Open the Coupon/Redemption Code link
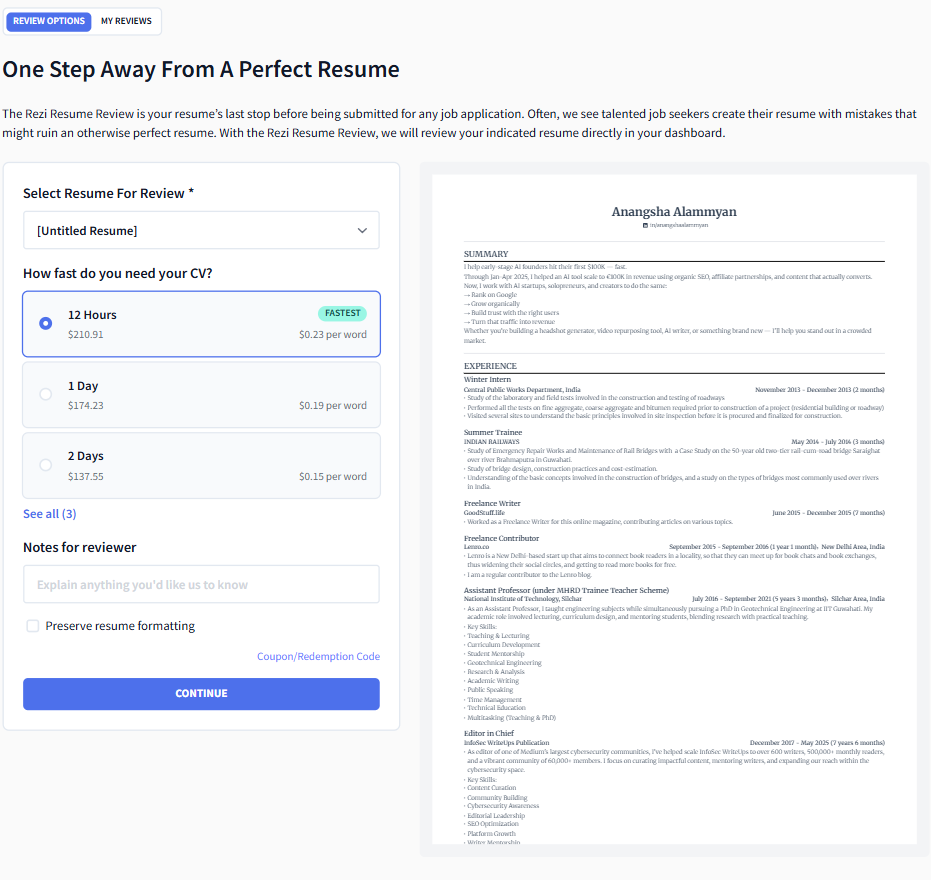The height and width of the screenshot is (880, 931). [318, 656]
